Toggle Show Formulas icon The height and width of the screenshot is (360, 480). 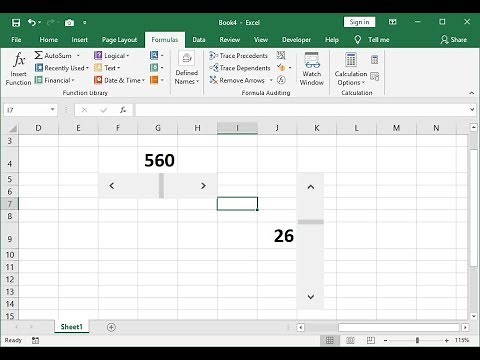pos(281,55)
